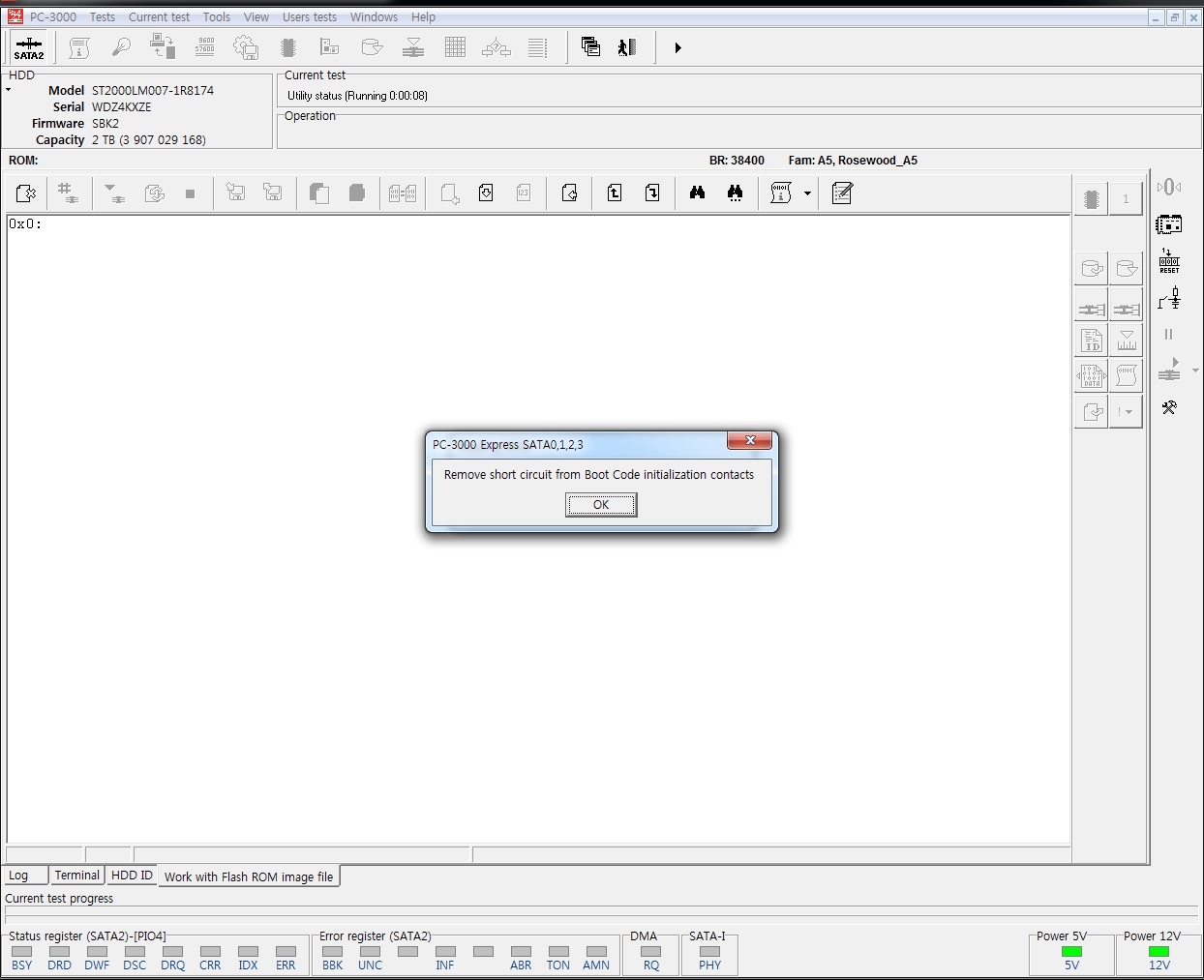Click the number 1 button in right panel

click(1126, 199)
